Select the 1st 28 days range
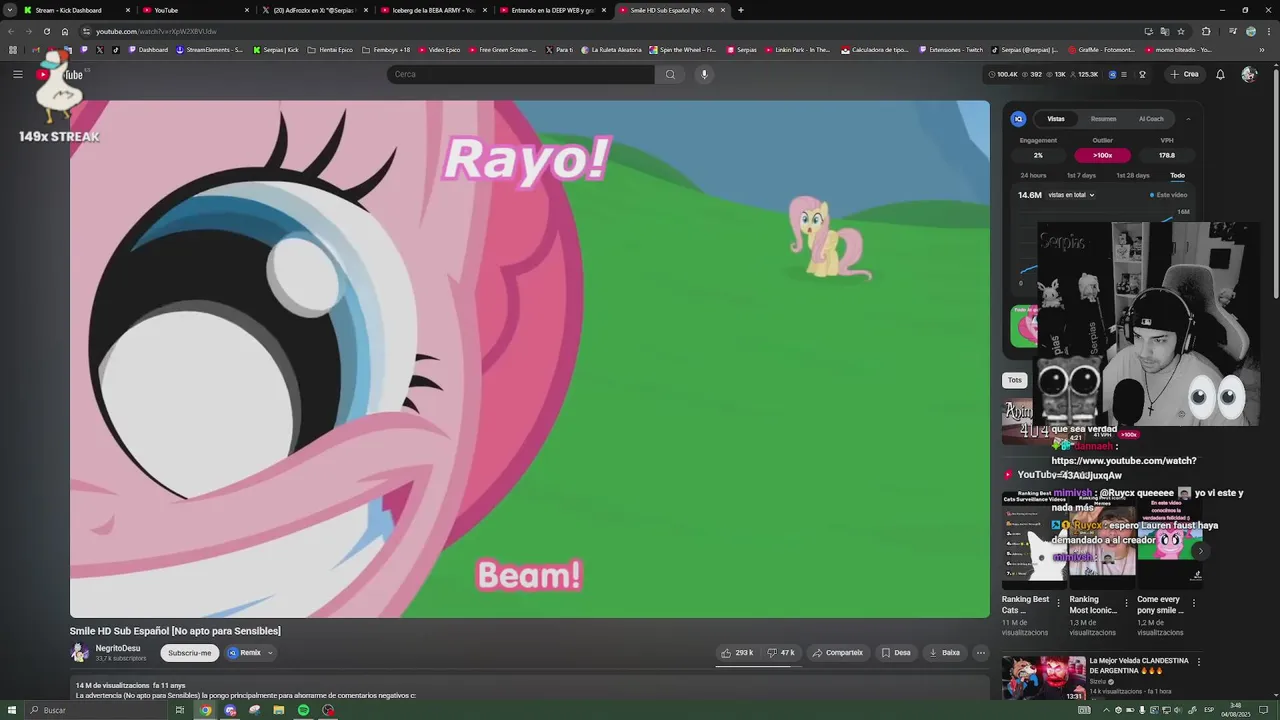This screenshot has height=720, width=1280. coord(1133,175)
